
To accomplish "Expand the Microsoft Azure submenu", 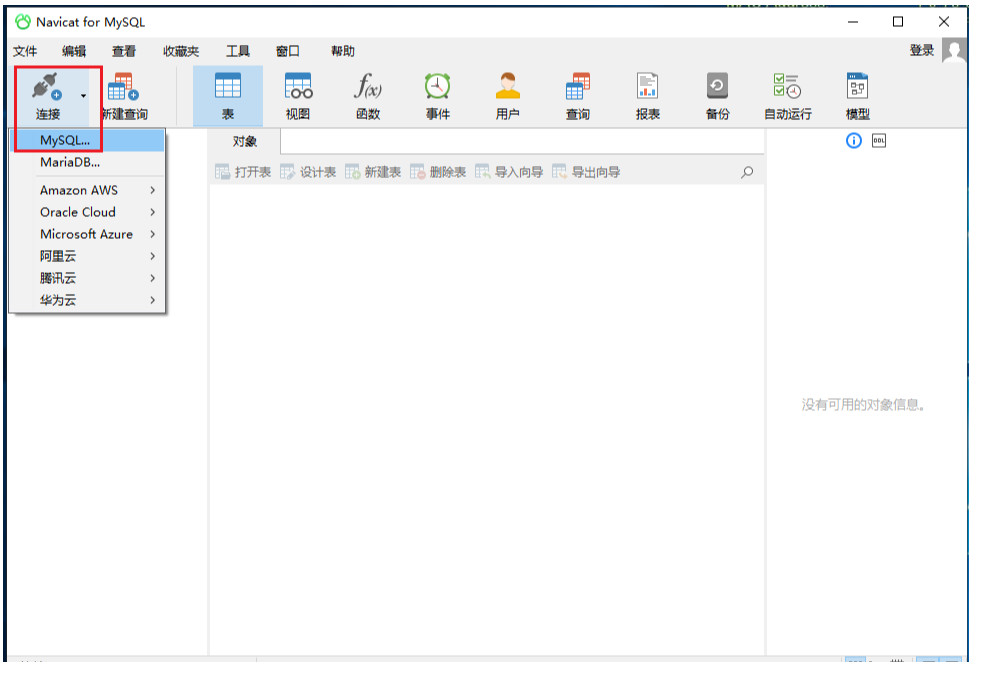I will coord(89,234).
